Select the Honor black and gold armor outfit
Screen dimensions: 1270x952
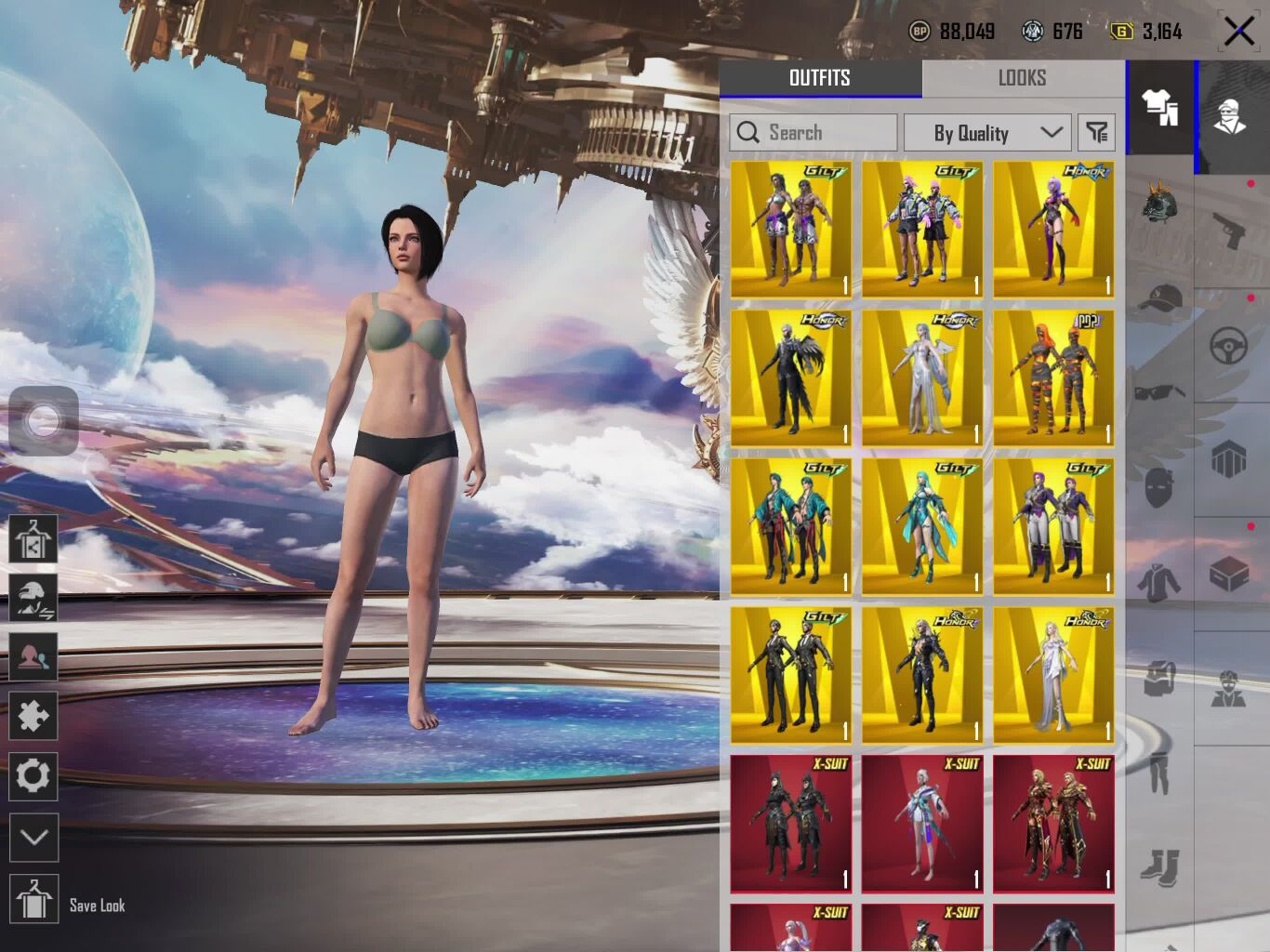click(922, 676)
